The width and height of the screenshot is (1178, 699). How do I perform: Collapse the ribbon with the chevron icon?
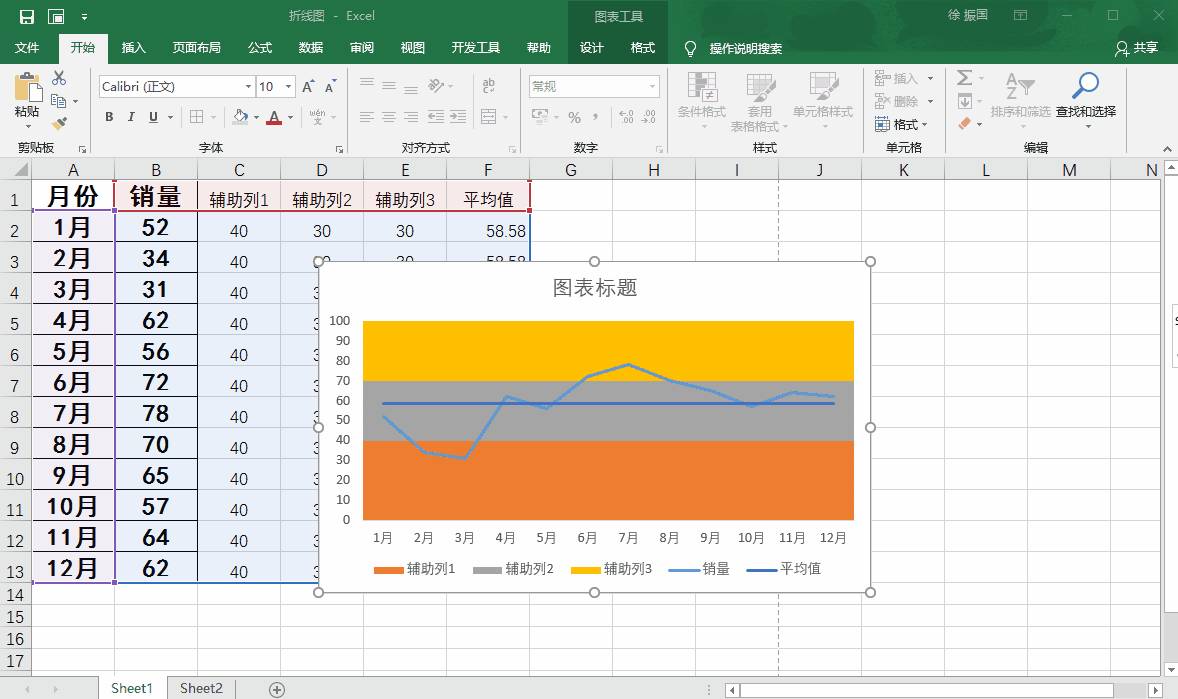1167,149
